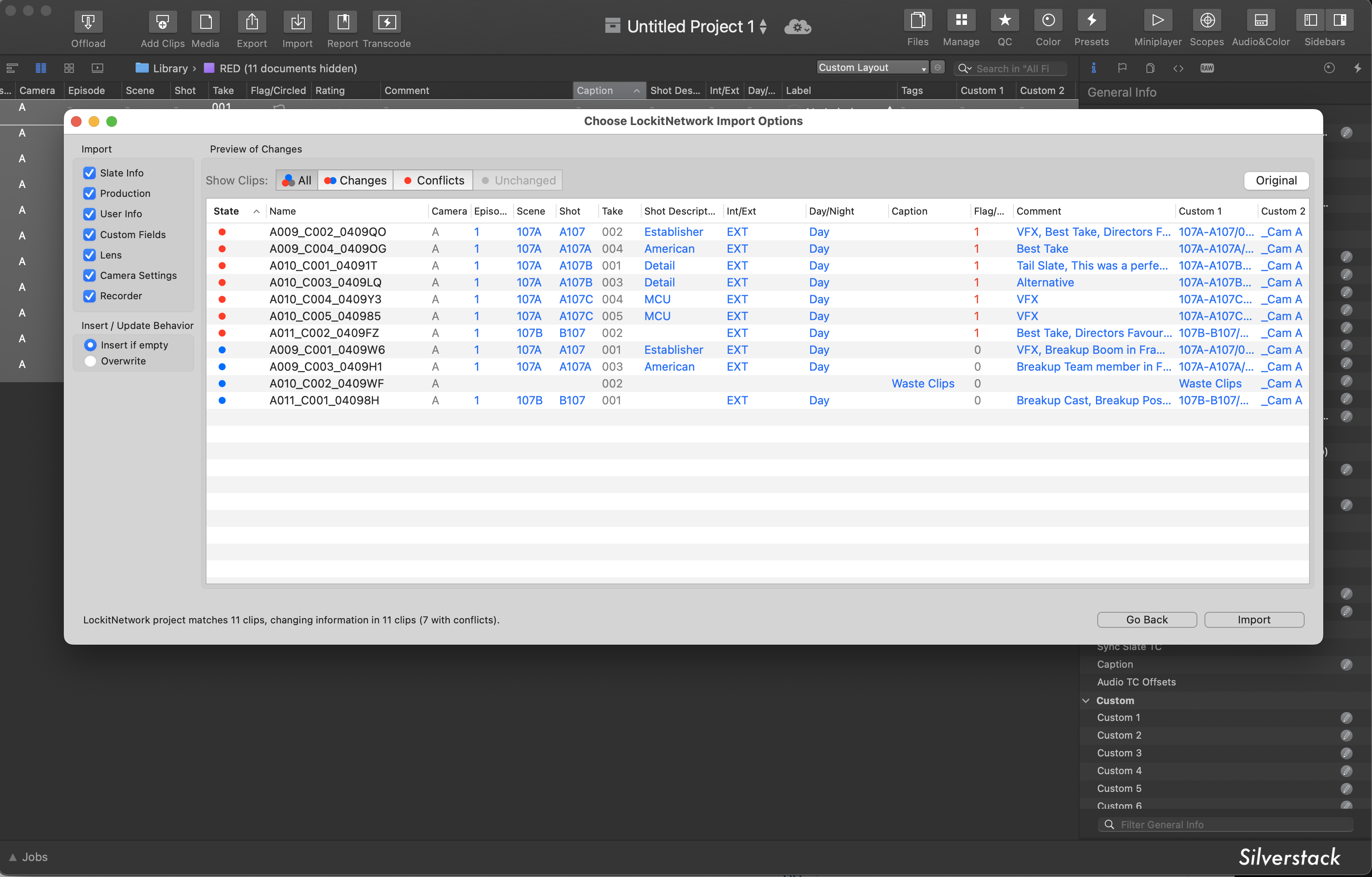Image resolution: width=1372 pixels, height=877 pixels.
Task: Select clip row A010_C002_0409WF
Action: click(x=757, y=383)
